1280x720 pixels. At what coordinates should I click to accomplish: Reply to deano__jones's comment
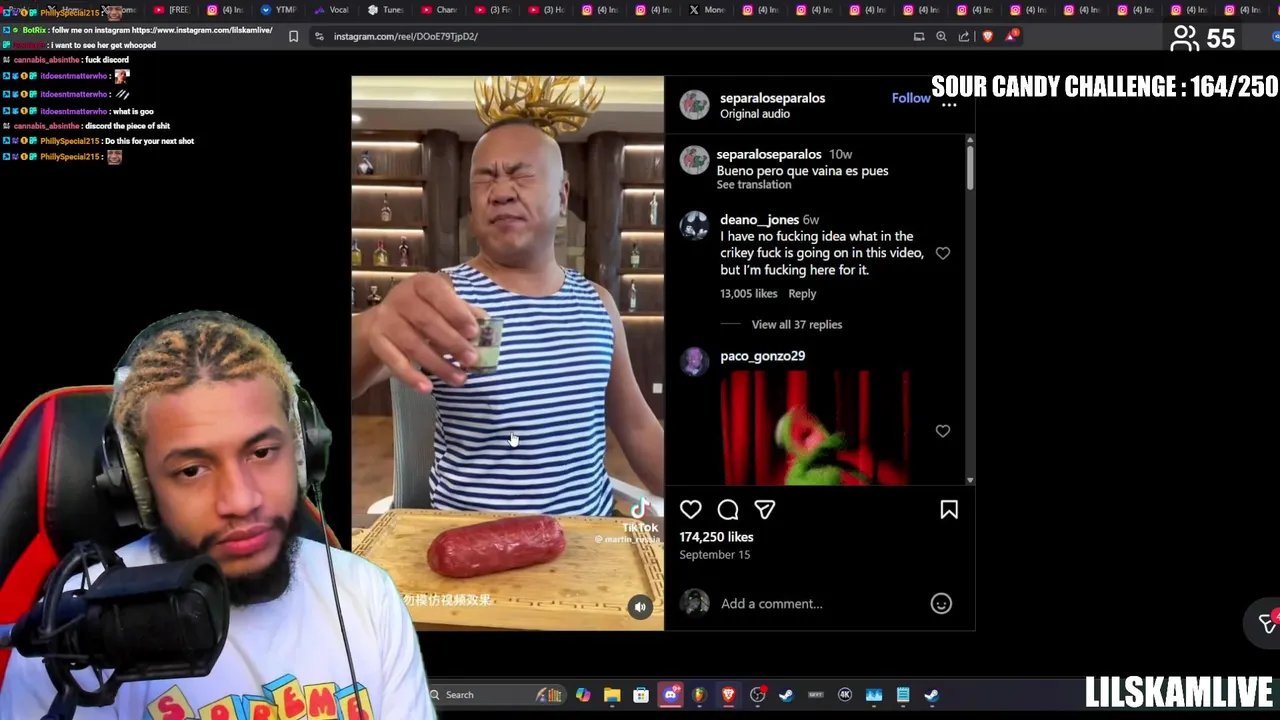coord(802,294)
